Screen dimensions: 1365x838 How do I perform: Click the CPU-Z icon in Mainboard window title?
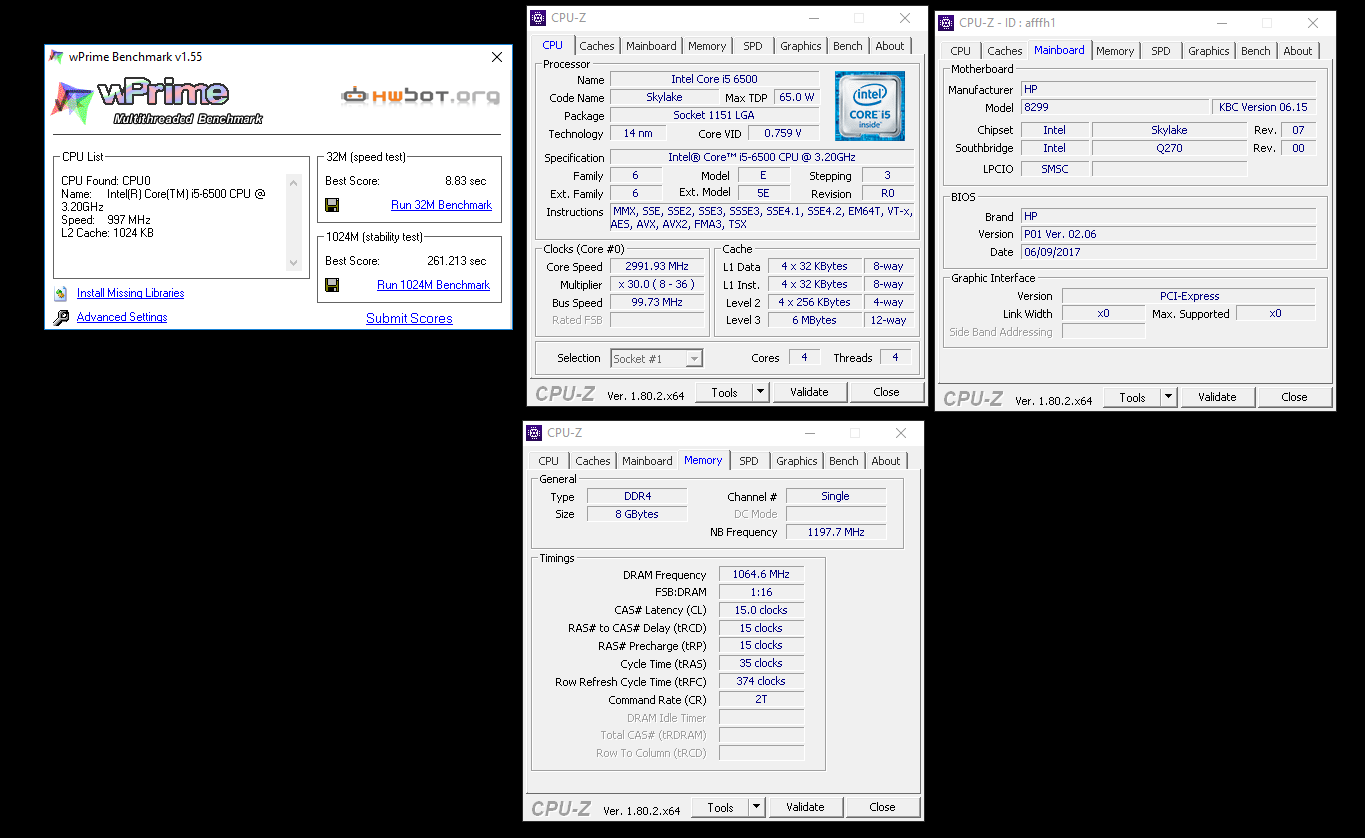(946, 23)
